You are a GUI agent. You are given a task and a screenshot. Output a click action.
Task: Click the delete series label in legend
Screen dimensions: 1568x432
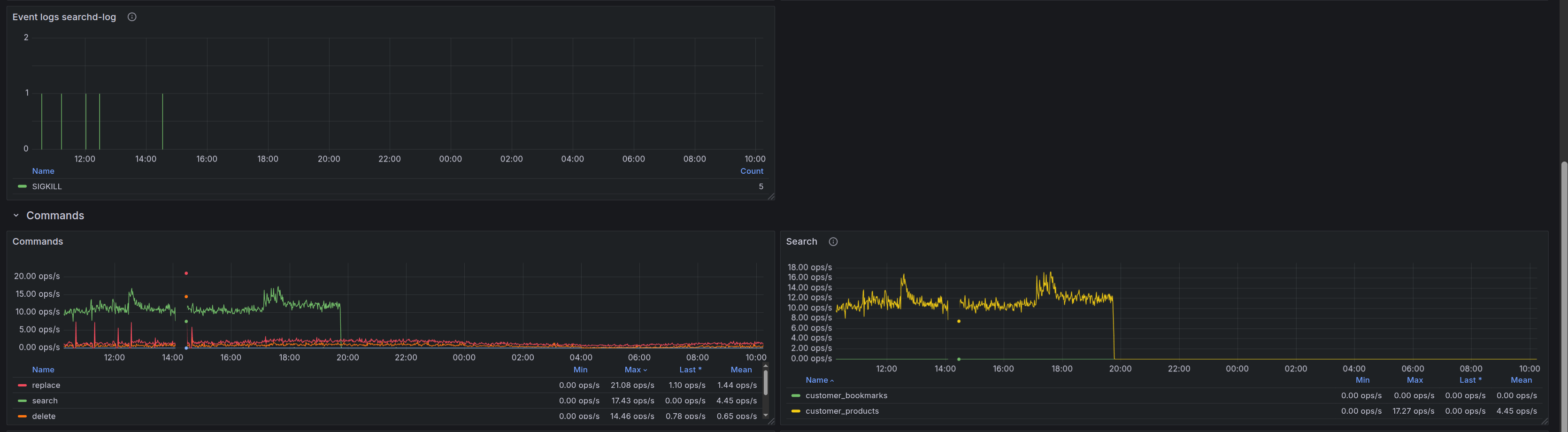(x=44, y=416)
